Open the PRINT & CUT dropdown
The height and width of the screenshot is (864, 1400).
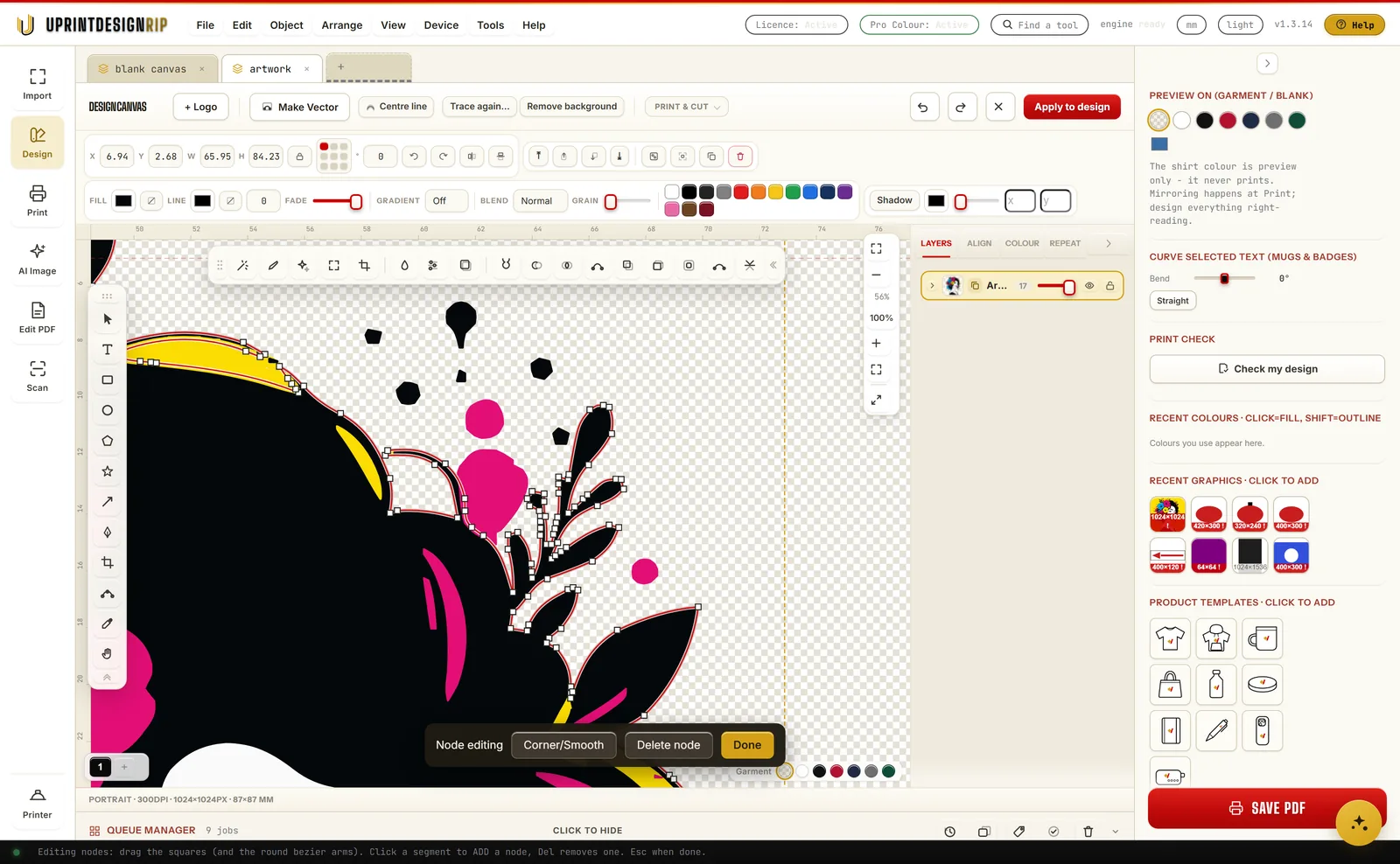pyautogui.click(x=687, y=107)
